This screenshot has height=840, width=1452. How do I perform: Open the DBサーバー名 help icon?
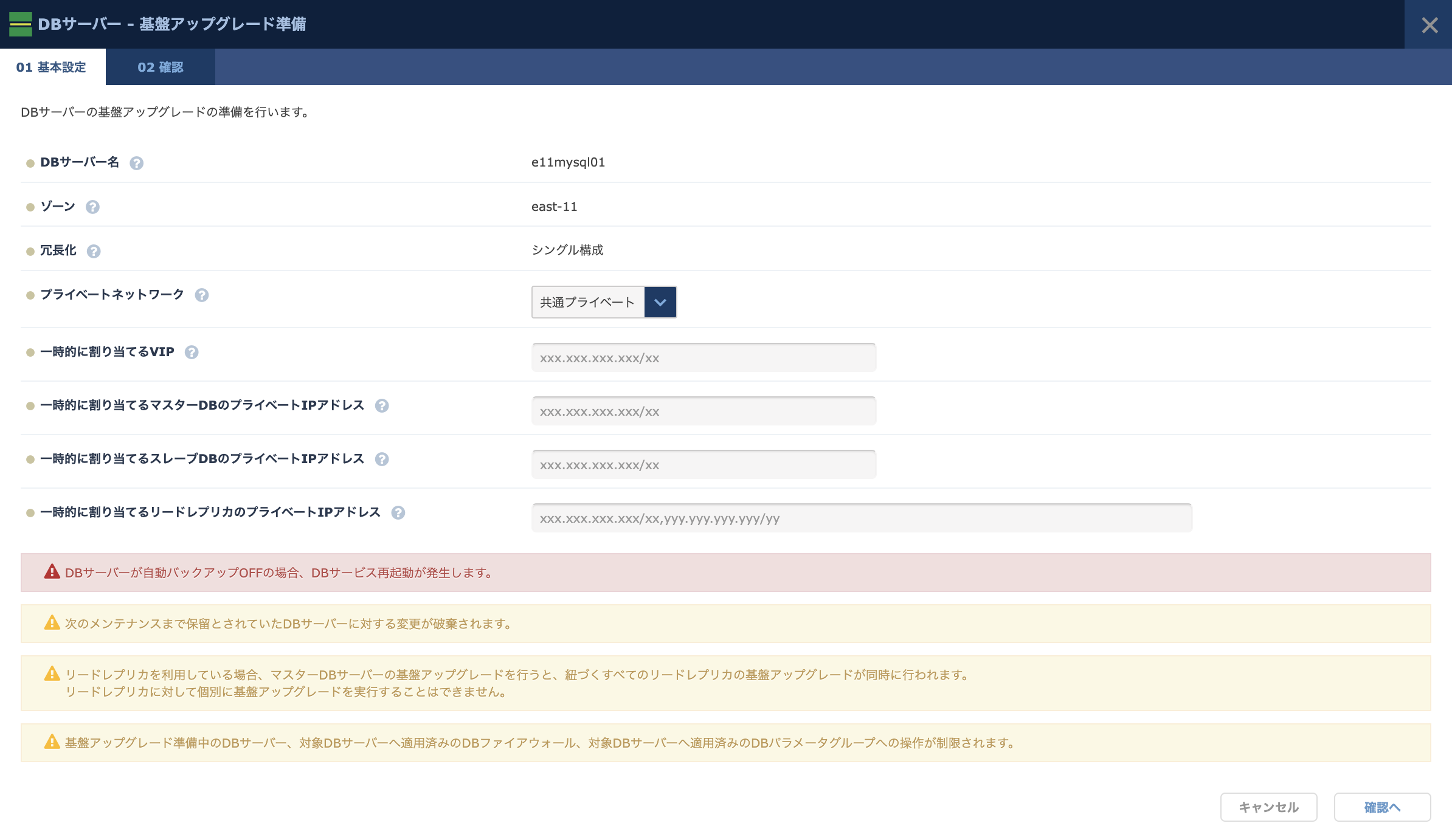(137, 162)
